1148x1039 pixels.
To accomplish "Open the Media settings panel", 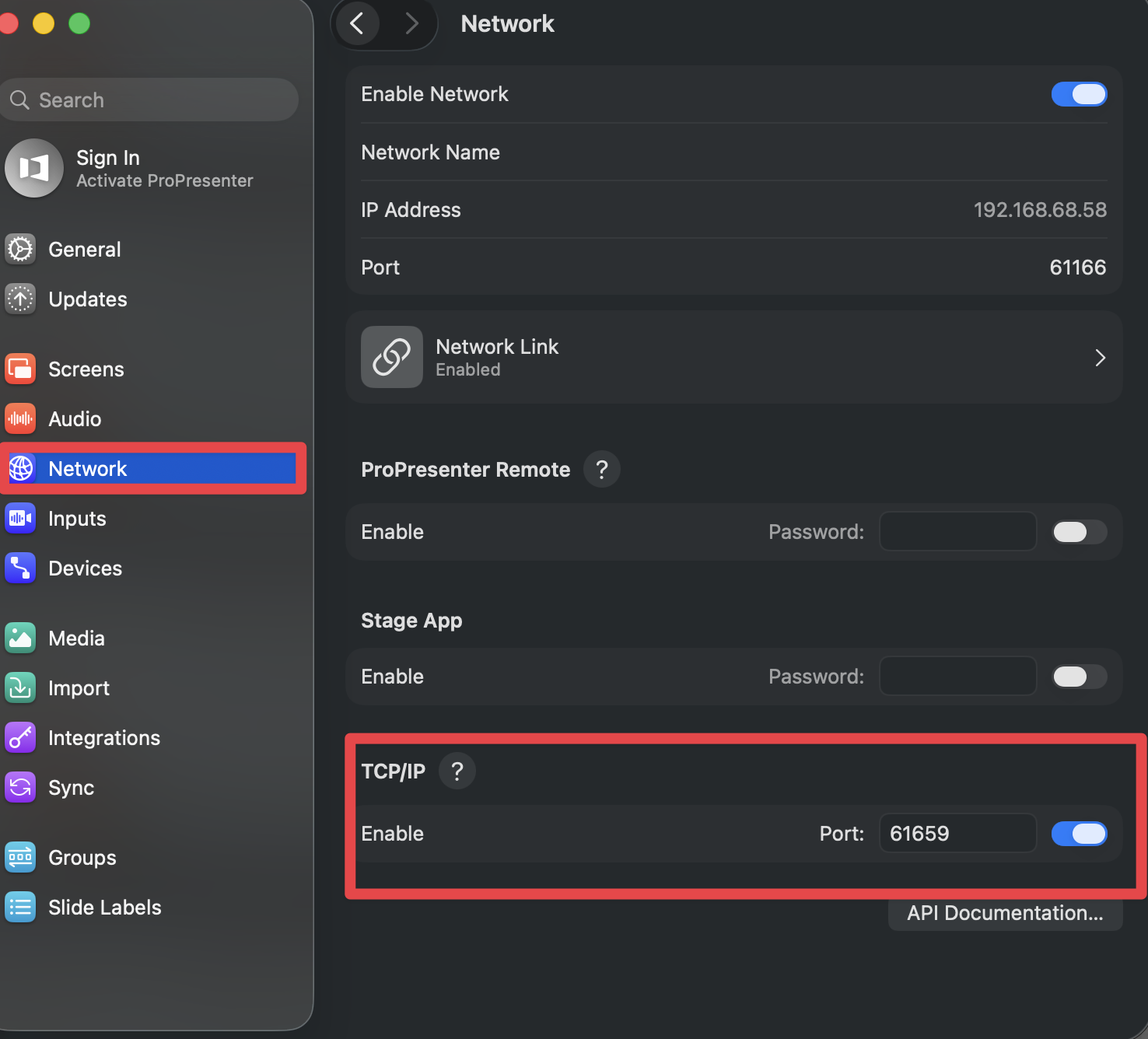I will (x=75, y=638).
